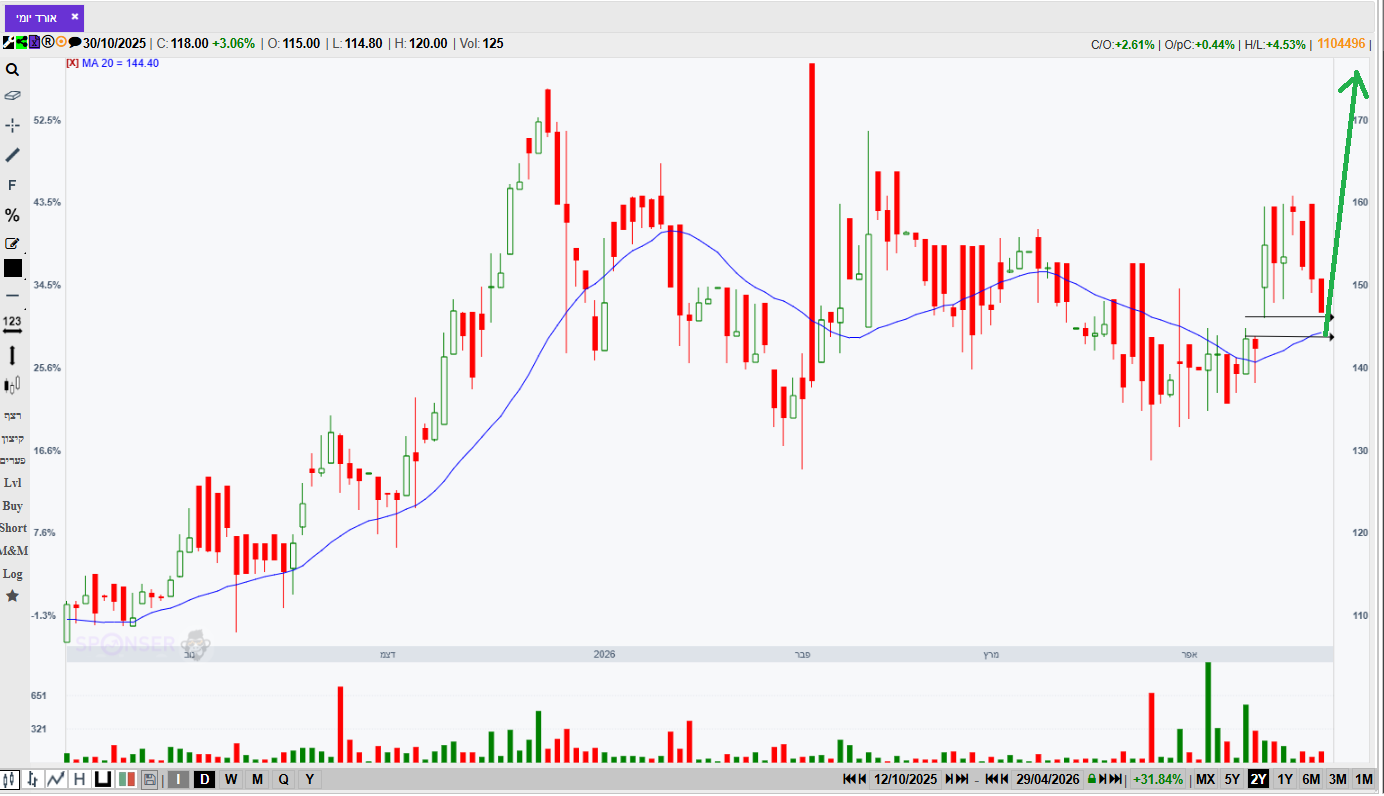This screenshot has height=796, width=1384.
Task: Click the star favorites icon
Action: (13, 596)
